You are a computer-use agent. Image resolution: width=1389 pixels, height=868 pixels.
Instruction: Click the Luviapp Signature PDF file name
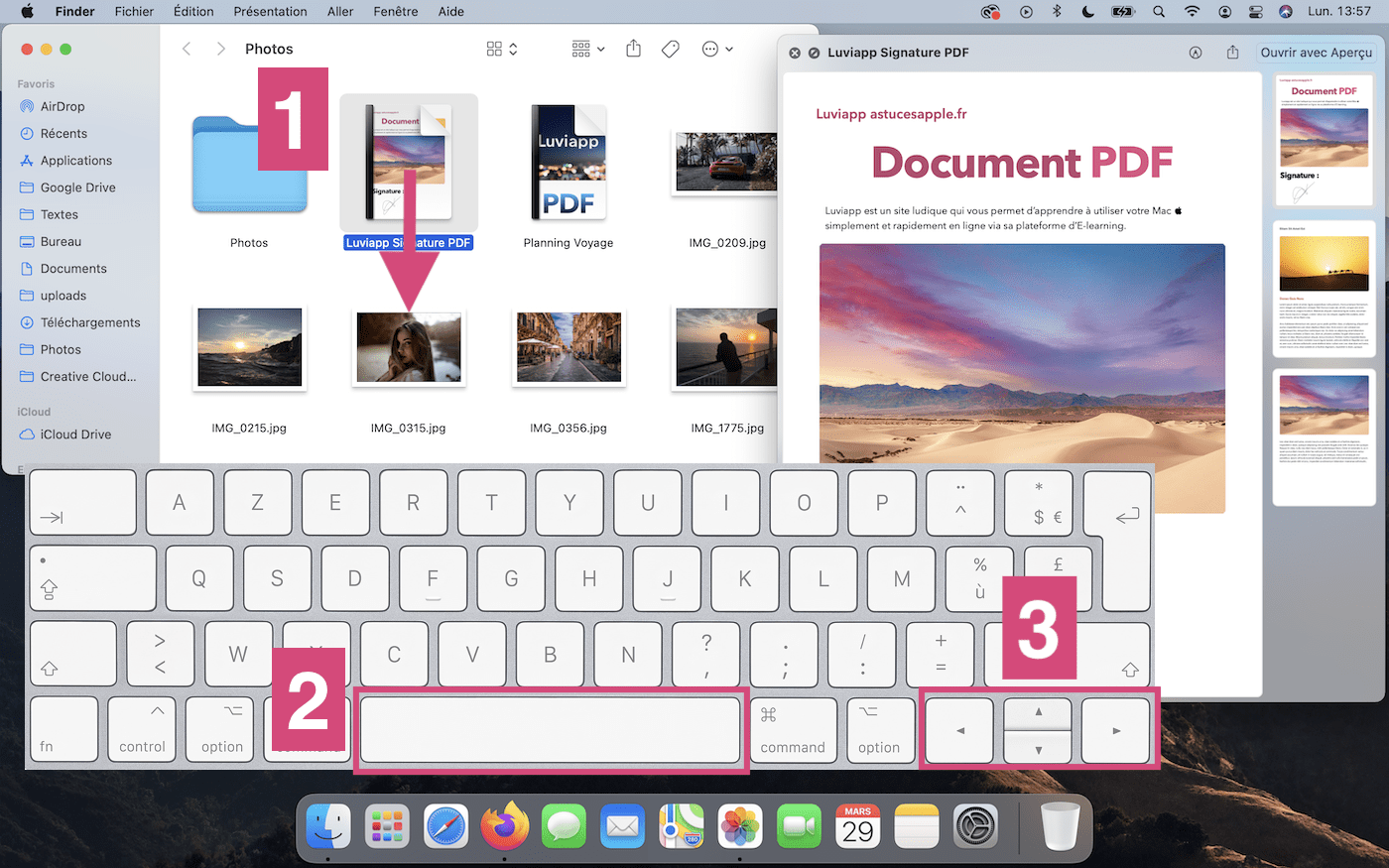pyautogui.click(x=409, y=243)
